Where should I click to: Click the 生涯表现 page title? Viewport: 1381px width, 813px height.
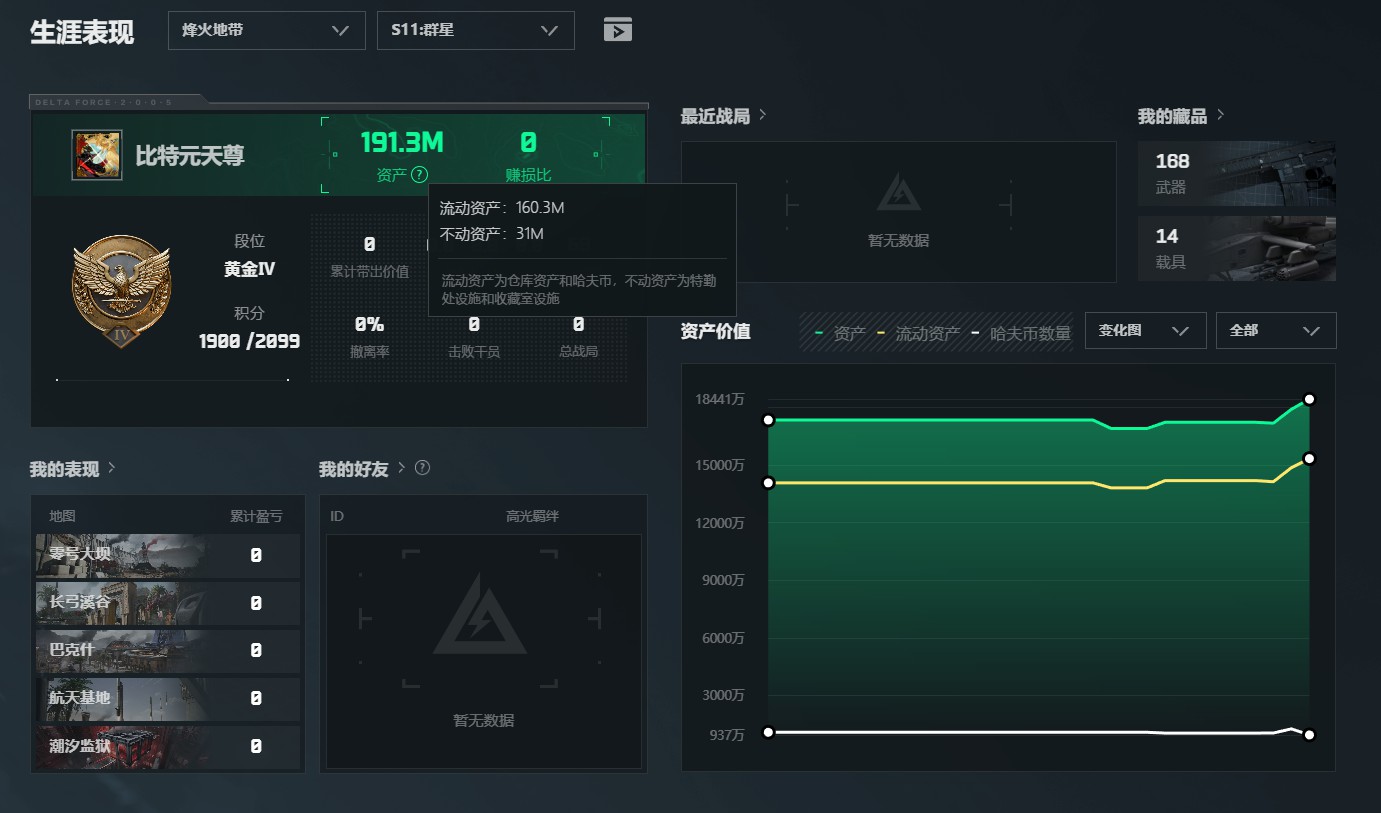click(x=82, y=32)
